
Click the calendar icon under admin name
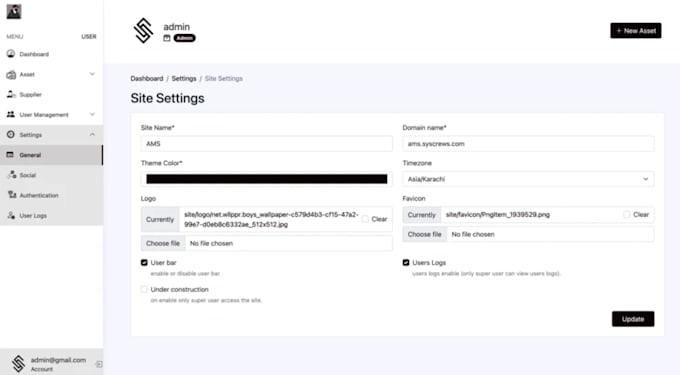(167, 38)
